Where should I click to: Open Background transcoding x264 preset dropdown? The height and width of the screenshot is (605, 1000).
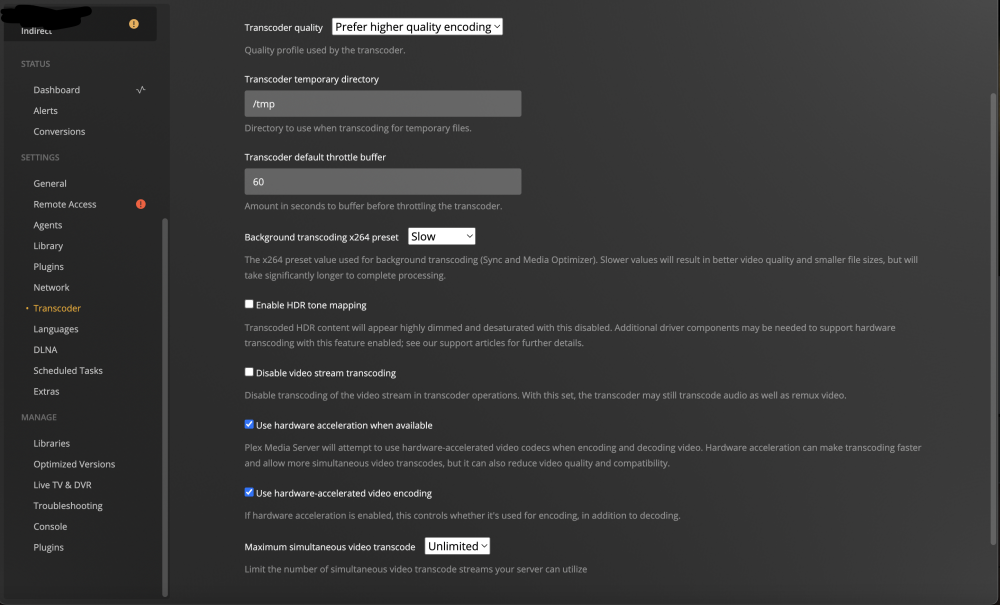(x=441, y=237)
